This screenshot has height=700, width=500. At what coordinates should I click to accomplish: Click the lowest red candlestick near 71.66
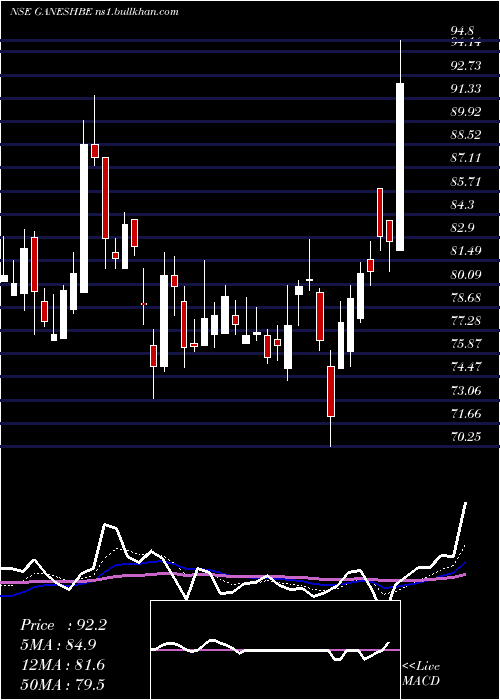point(331,392)
